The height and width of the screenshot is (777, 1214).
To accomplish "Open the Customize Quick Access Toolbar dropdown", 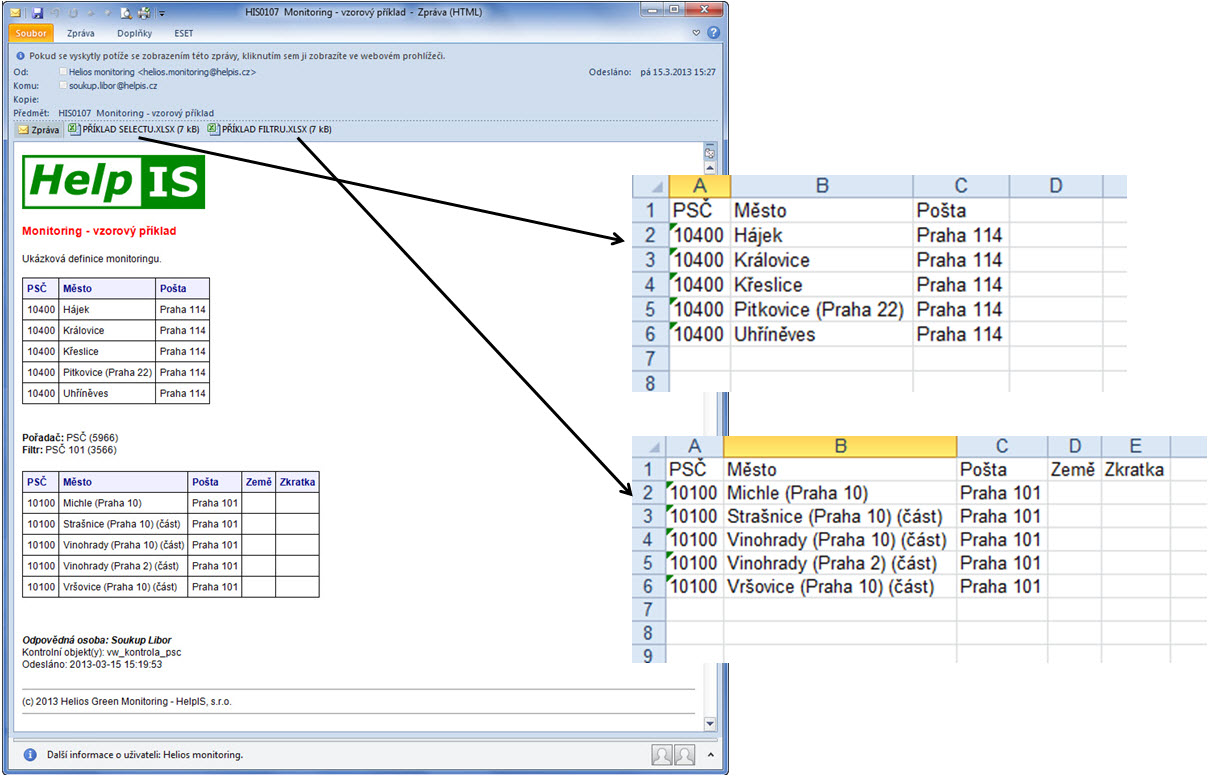I will click(162, 14).
